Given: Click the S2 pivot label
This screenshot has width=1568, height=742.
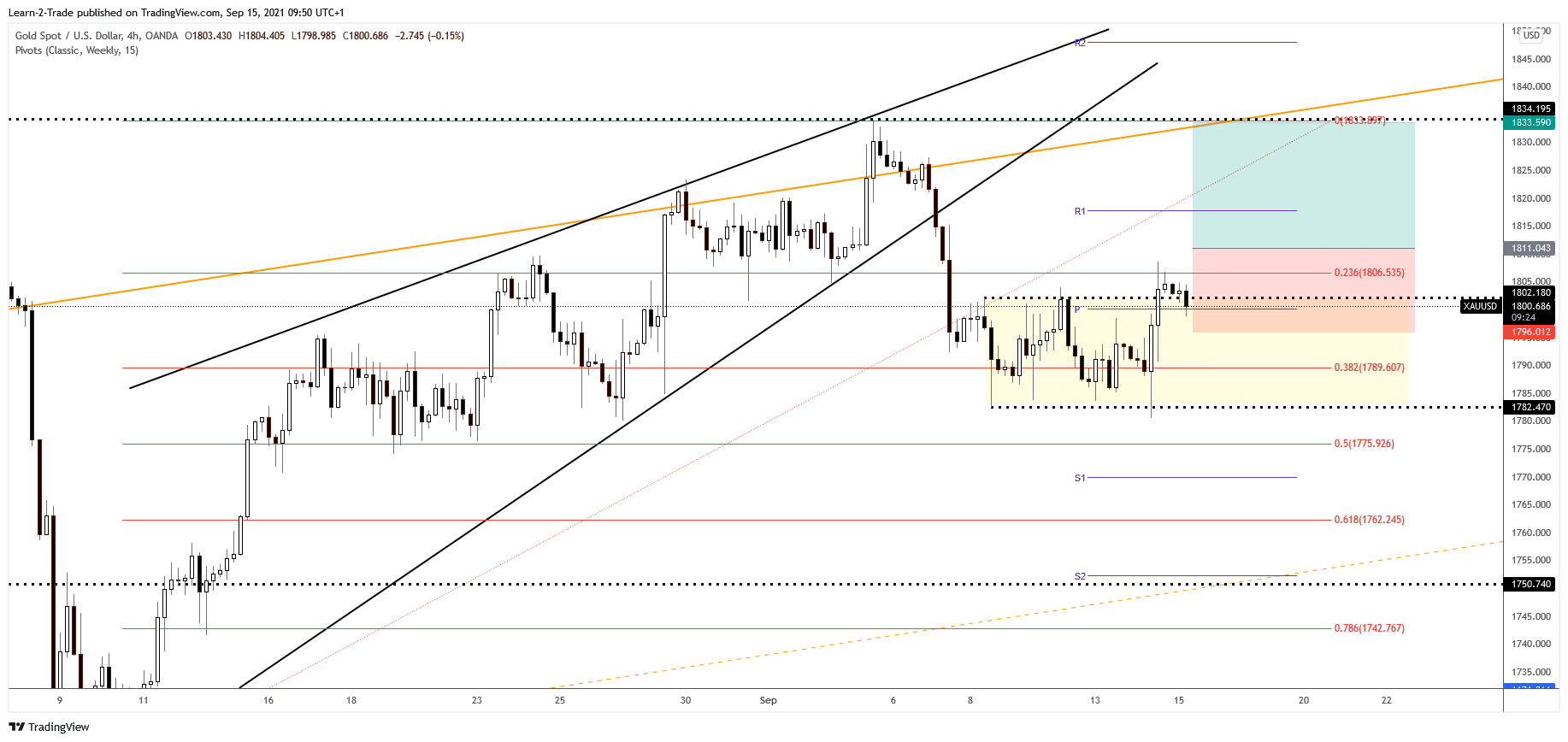Looking at the screenshot, I should point(1080,576).
